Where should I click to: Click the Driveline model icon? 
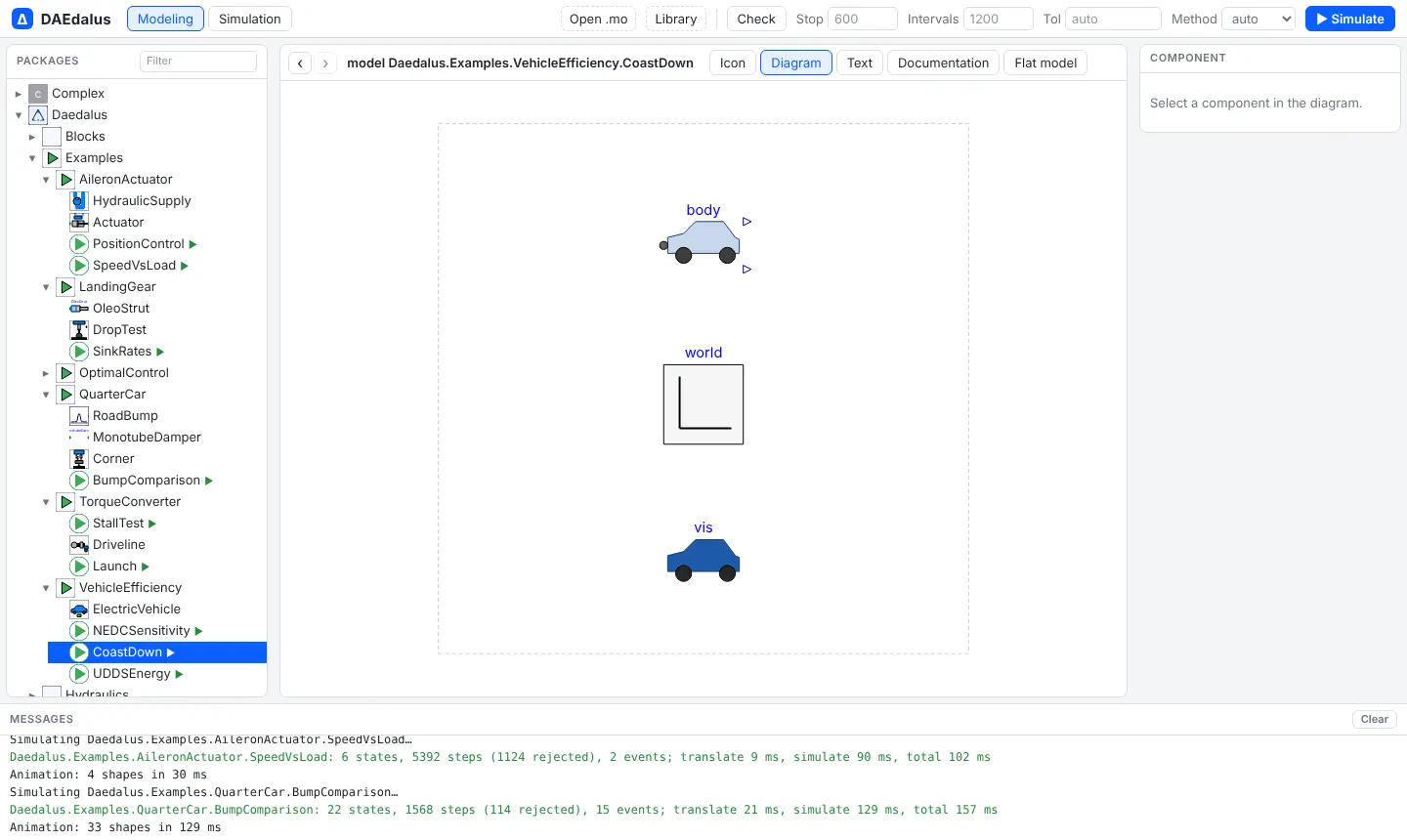pyautogui.click(x=79, y=545)
